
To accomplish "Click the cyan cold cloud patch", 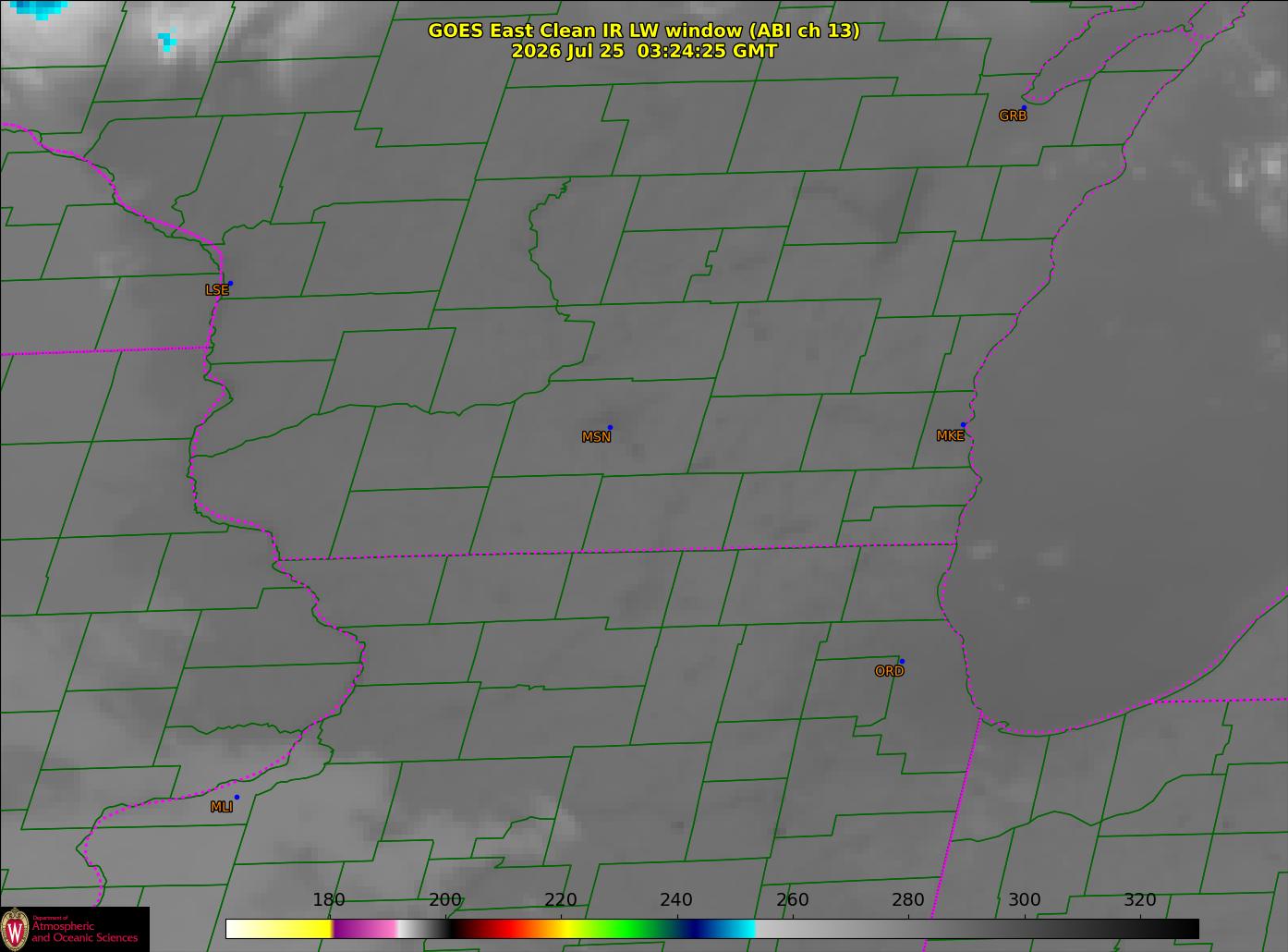I will (37, 7).
